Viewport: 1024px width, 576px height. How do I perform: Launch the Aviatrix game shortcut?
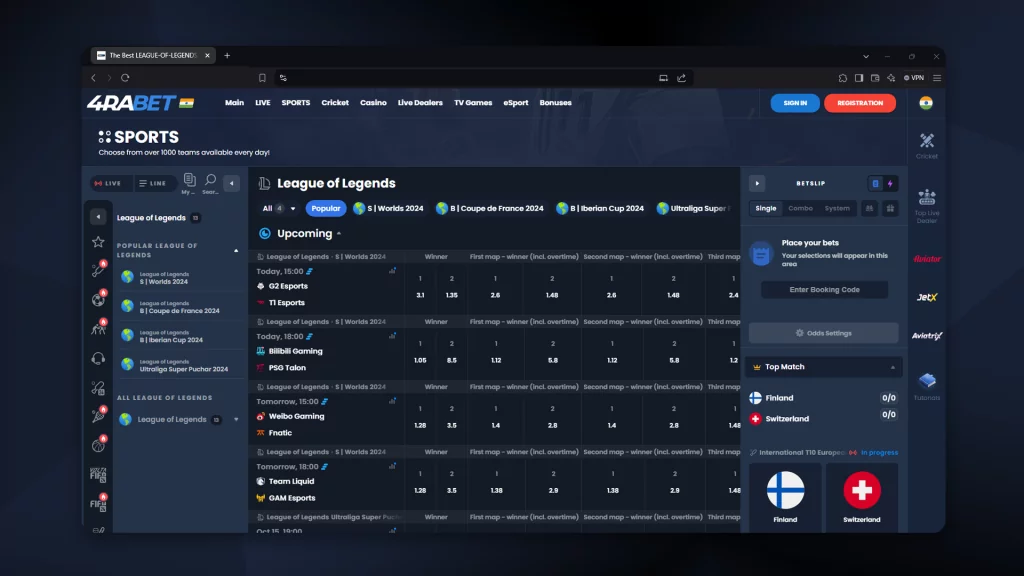click(926, 336)
